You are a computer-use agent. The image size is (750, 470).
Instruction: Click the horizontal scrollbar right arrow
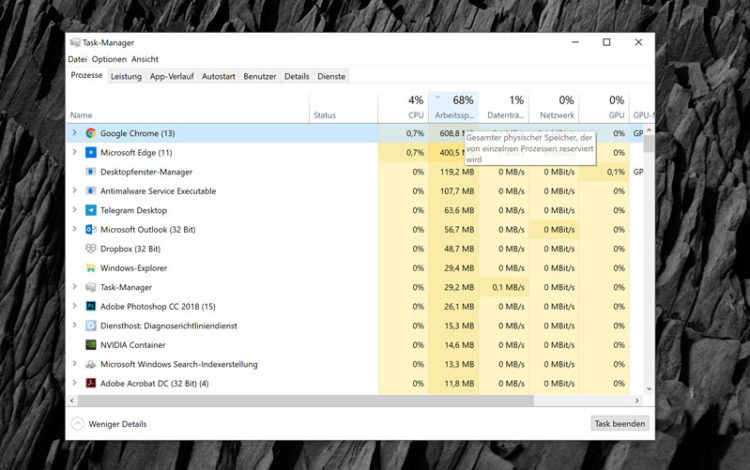[x=637, y=401]
